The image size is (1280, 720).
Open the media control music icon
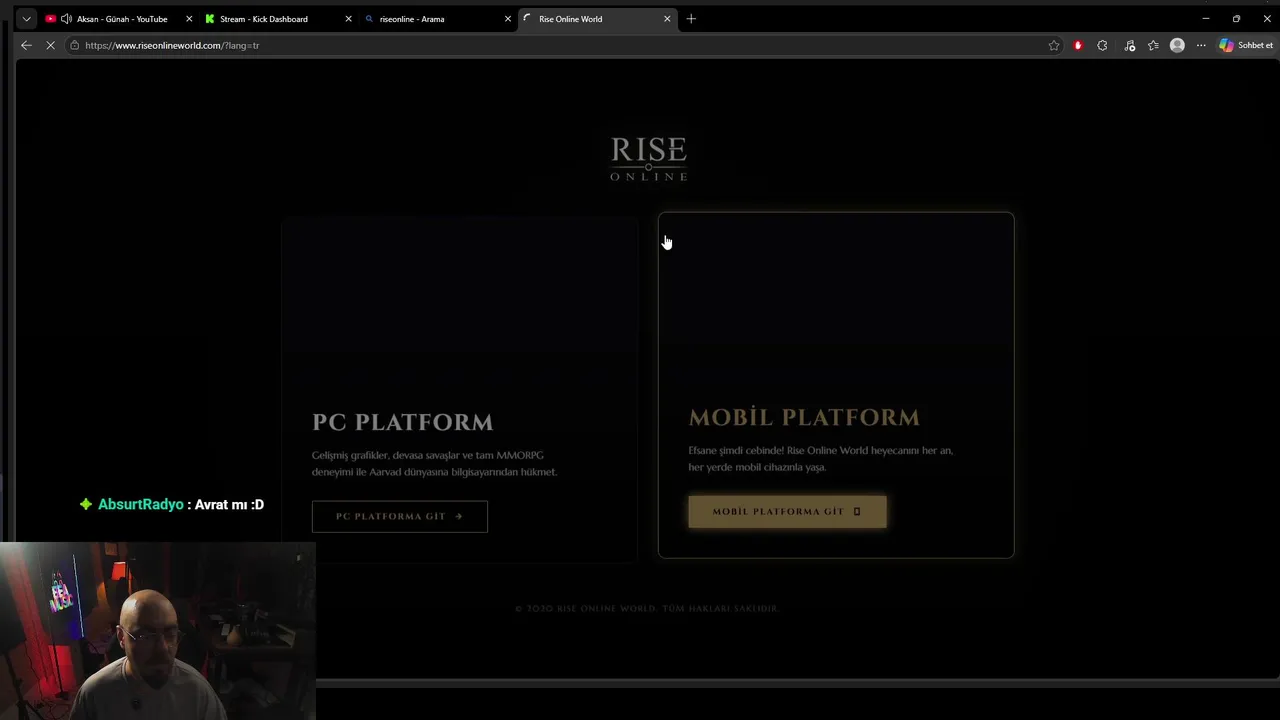click(1130, 45)
